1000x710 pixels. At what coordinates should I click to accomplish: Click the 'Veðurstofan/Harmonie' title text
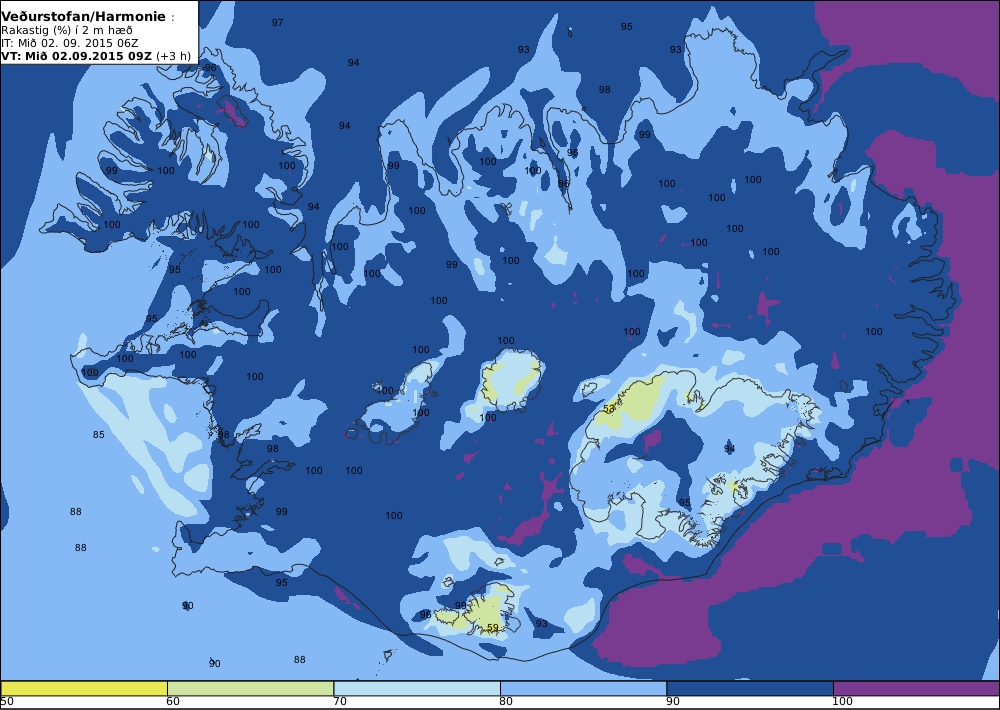click(x=84, y=17)
